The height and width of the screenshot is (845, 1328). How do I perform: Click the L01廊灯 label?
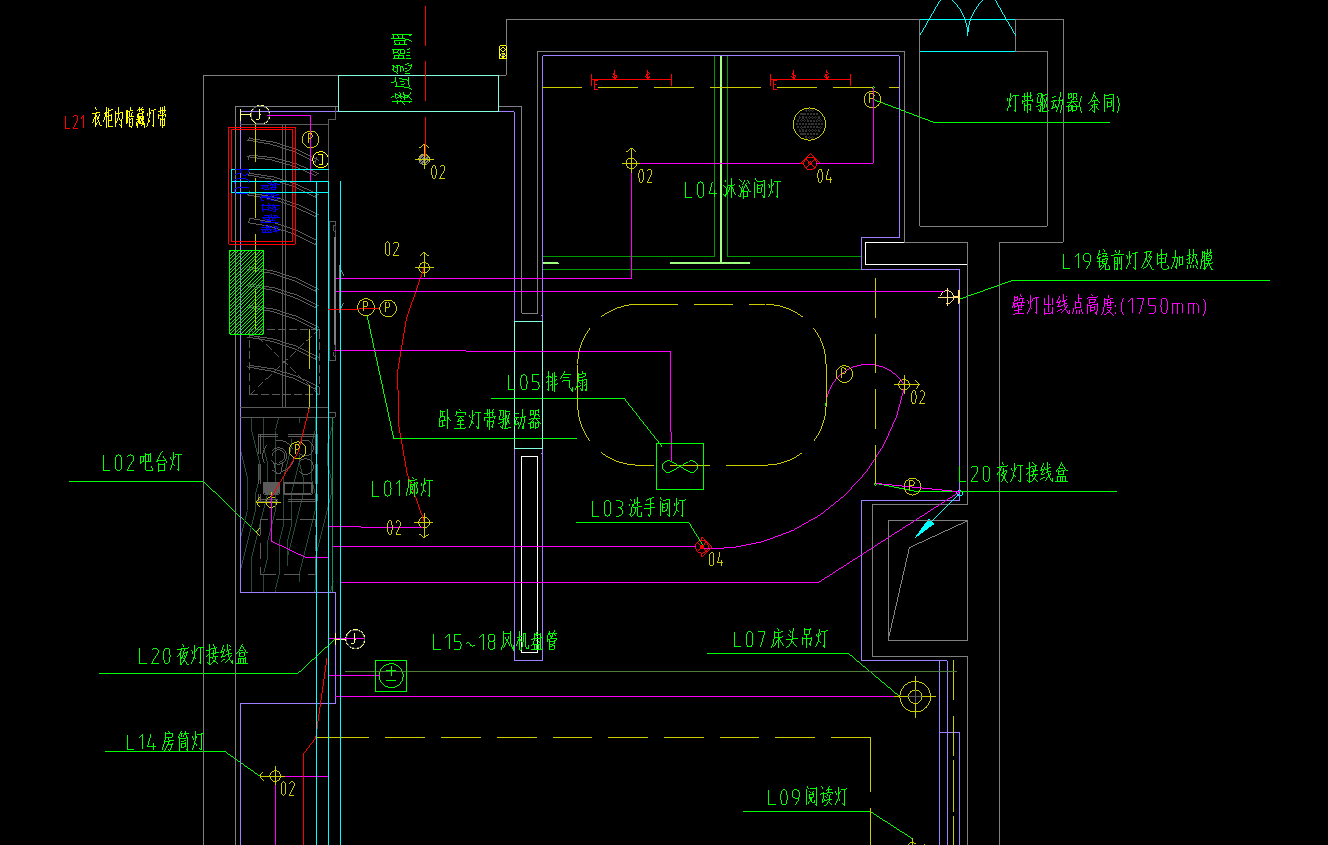(402, 489)
